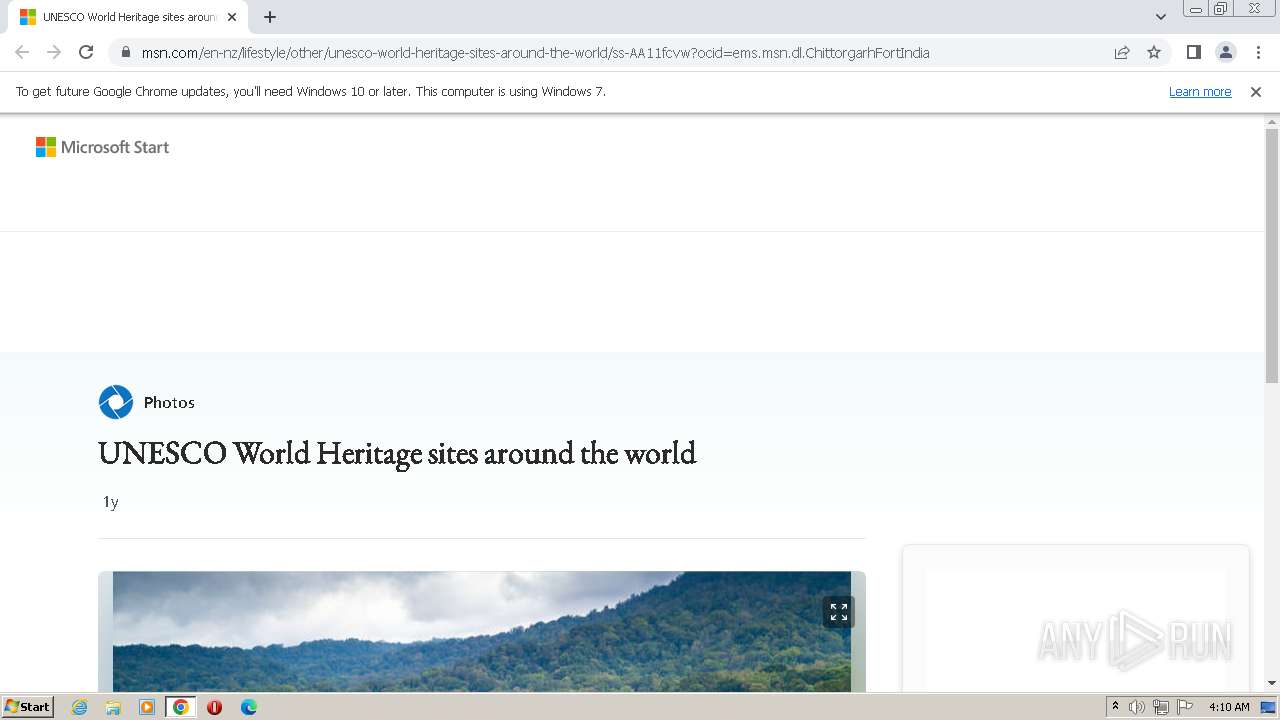This screenshot has width=1280, height=720.
Task: Open the Action Center flag icon
Action: click(1185, 707)
